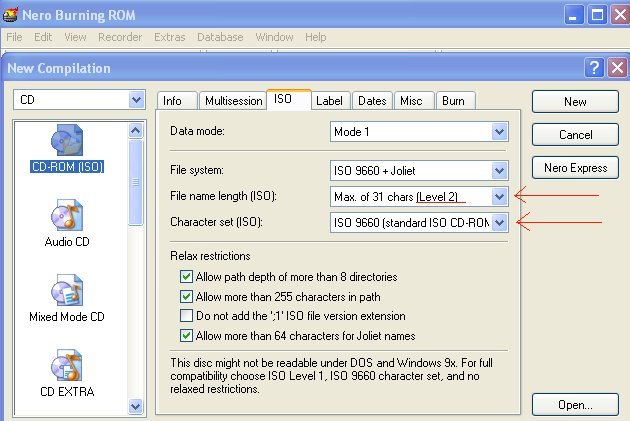Close the New Compilation dialog
Screen dimensions: 630x421
pos(618,67)
